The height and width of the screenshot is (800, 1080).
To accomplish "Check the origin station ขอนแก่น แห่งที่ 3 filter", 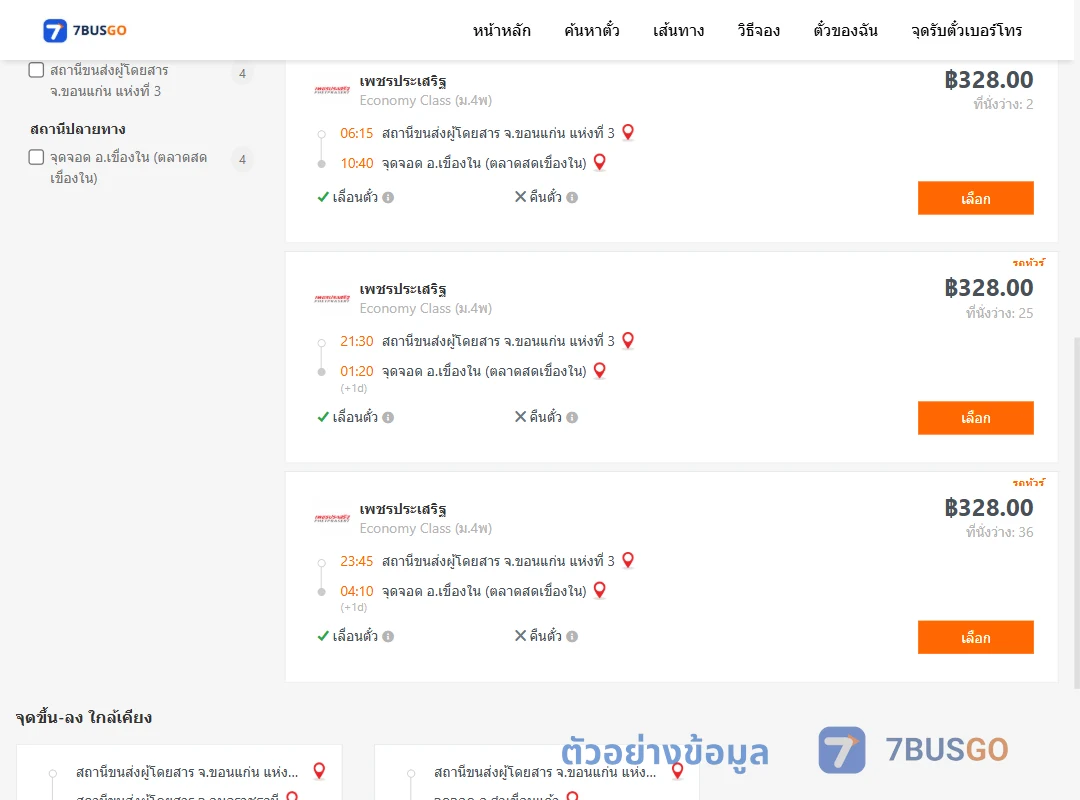I will (37, 70).
